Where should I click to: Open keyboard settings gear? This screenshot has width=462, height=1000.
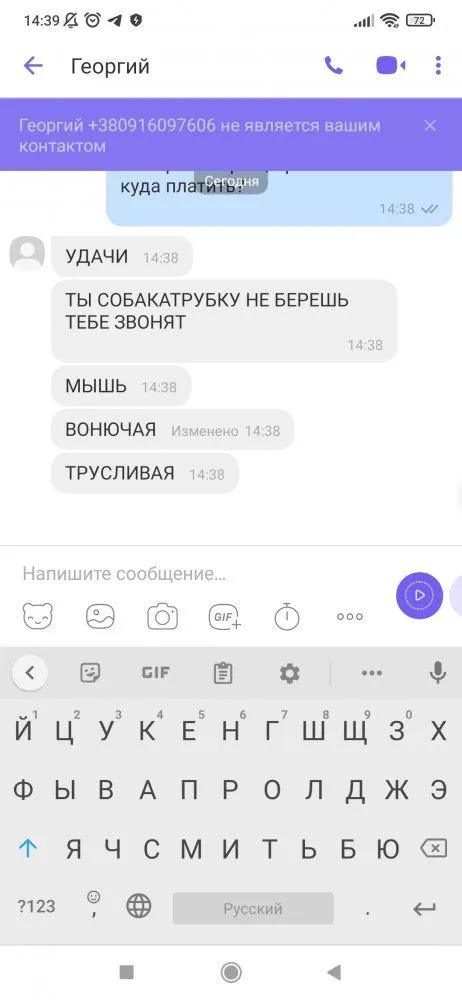(x=290, y=673)
